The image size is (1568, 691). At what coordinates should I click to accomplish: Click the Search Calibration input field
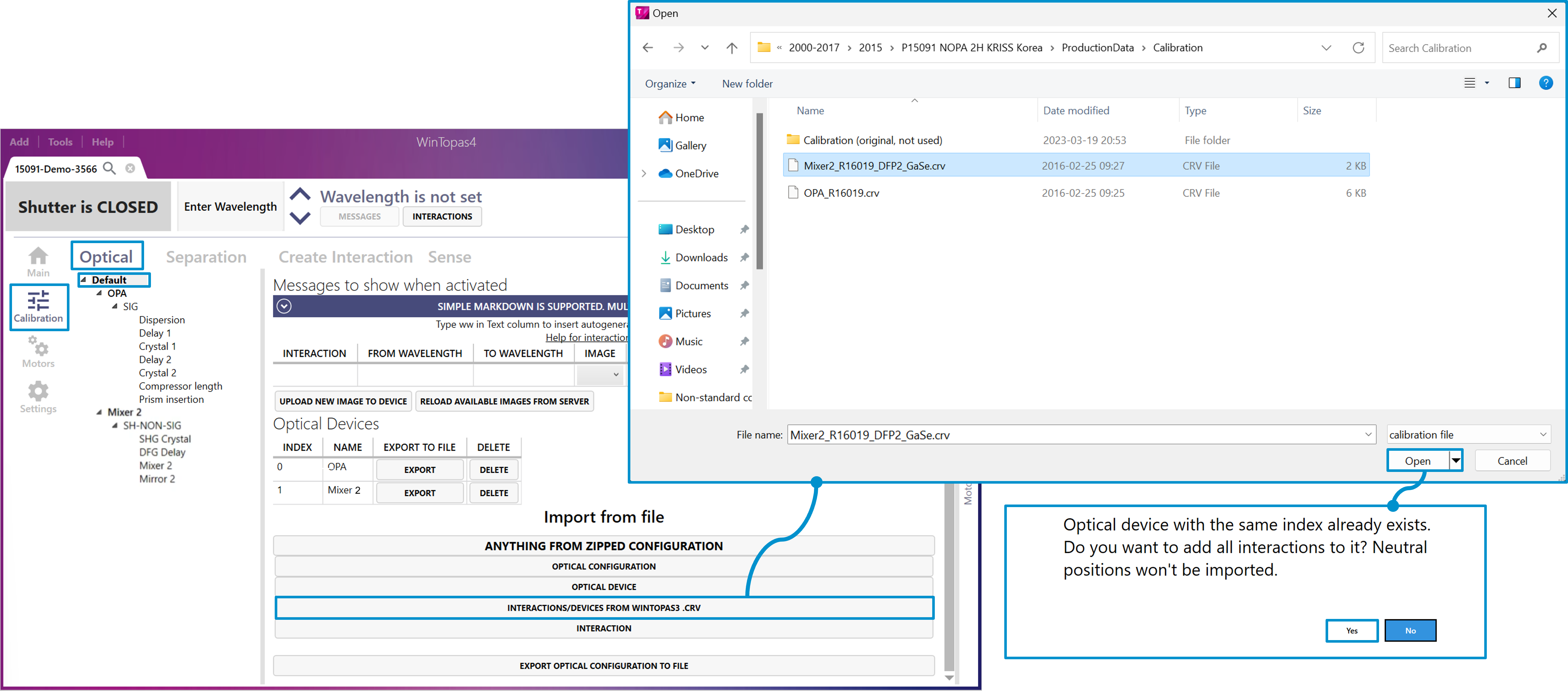click(1469, 47)
